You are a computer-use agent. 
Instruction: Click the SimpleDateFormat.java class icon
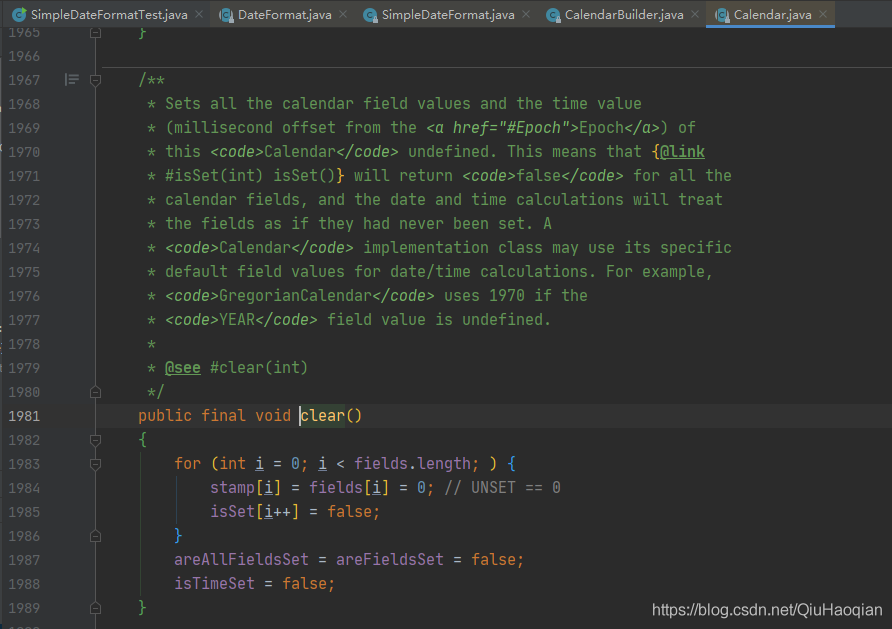[370, 15]
